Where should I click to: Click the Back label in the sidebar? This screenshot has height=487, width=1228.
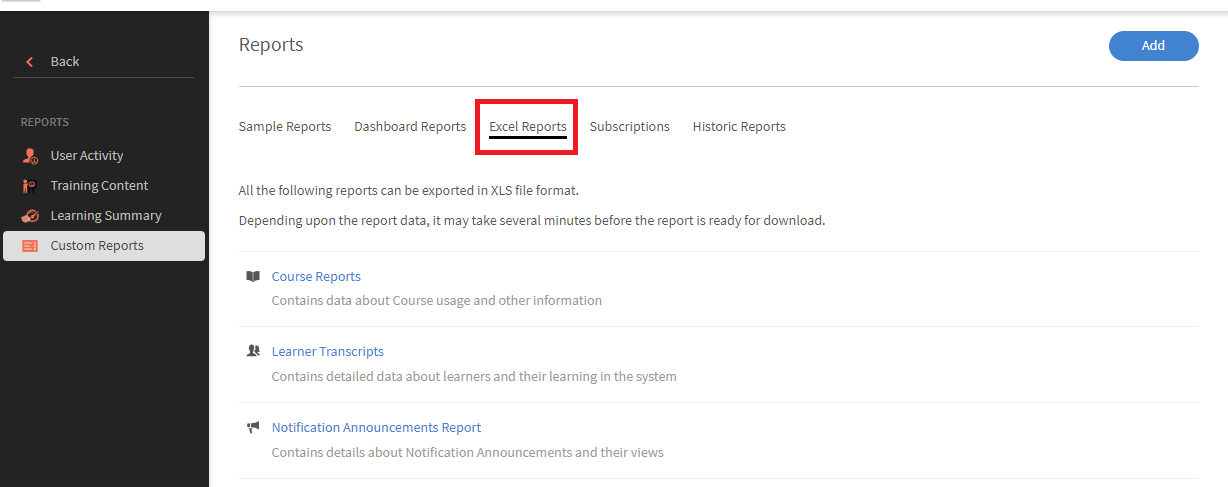65,62
